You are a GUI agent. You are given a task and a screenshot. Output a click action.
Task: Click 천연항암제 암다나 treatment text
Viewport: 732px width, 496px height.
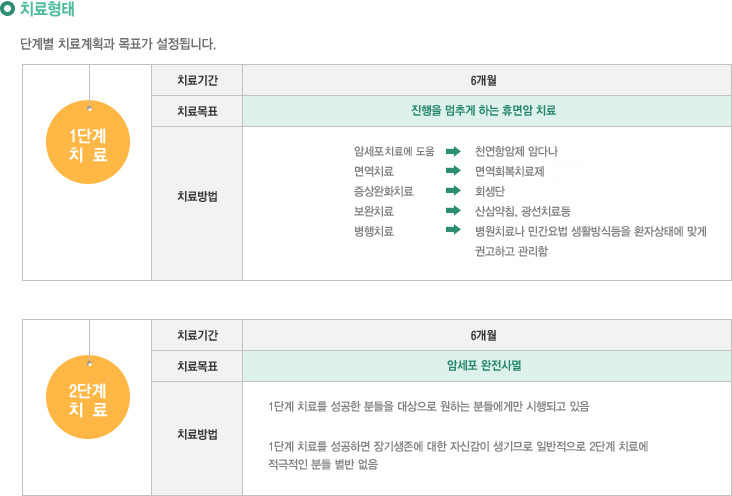pos(516,151)
